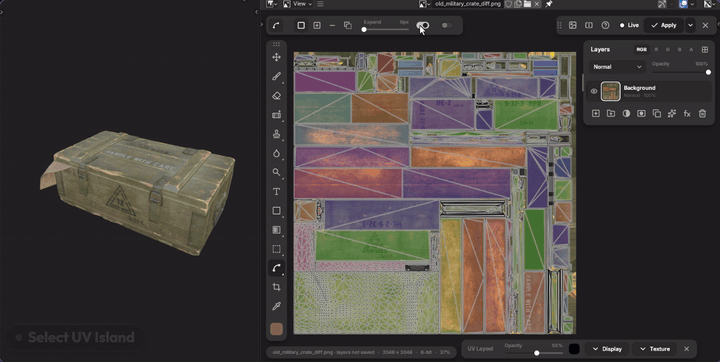Click the old_military_crate_diff.png name field
The image size is (720, 362).
pos(467,4)
